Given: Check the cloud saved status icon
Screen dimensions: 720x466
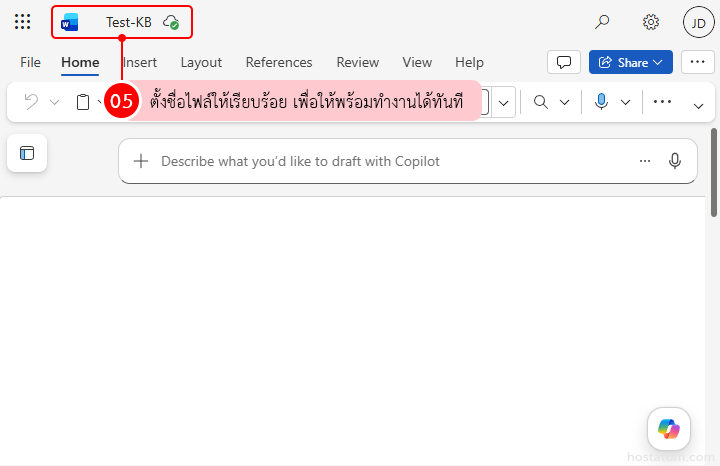Looking at the screenshot, I should point(171,22).
